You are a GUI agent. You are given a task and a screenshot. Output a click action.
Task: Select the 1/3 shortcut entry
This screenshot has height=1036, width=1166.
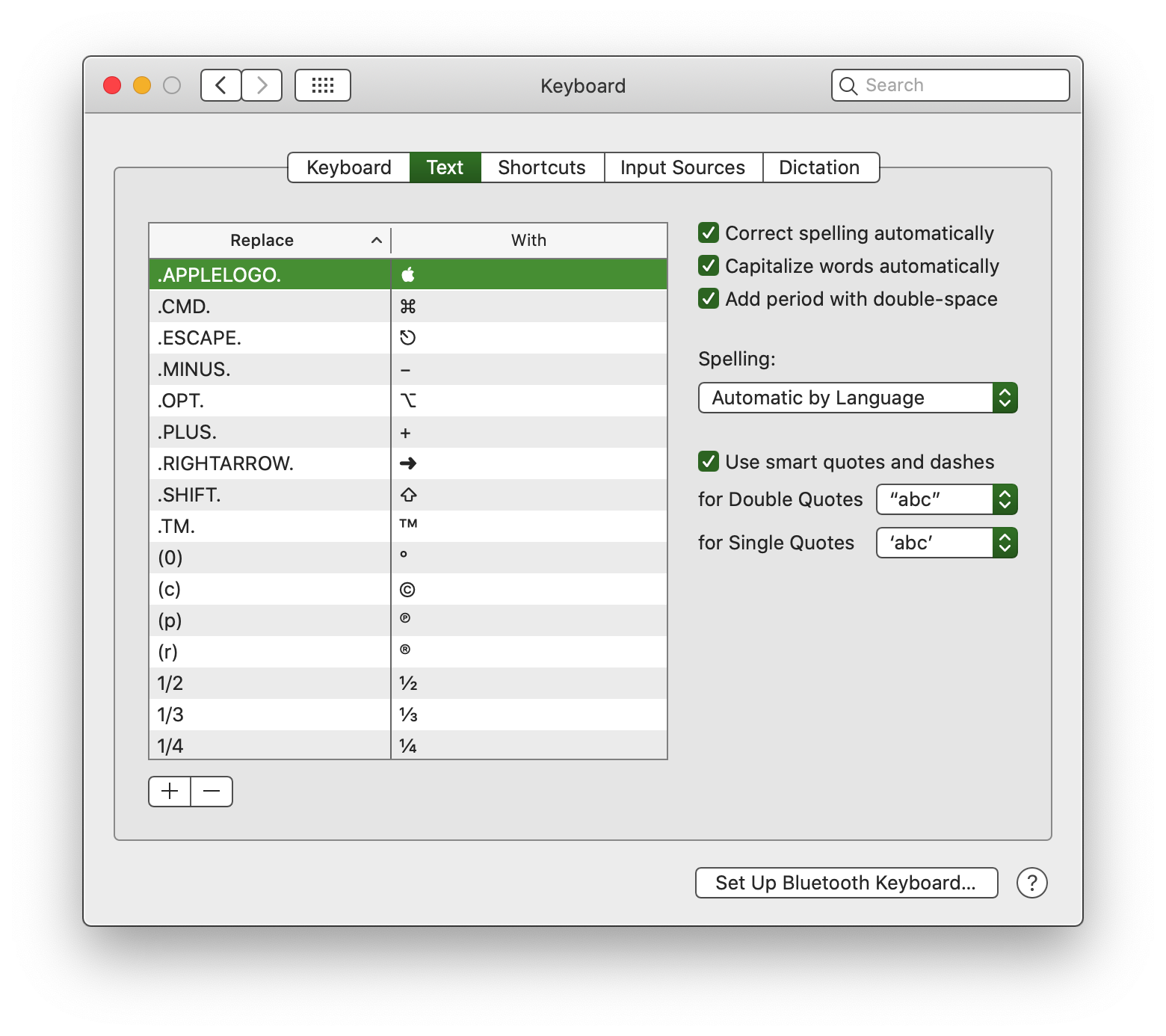pos(270,715)
